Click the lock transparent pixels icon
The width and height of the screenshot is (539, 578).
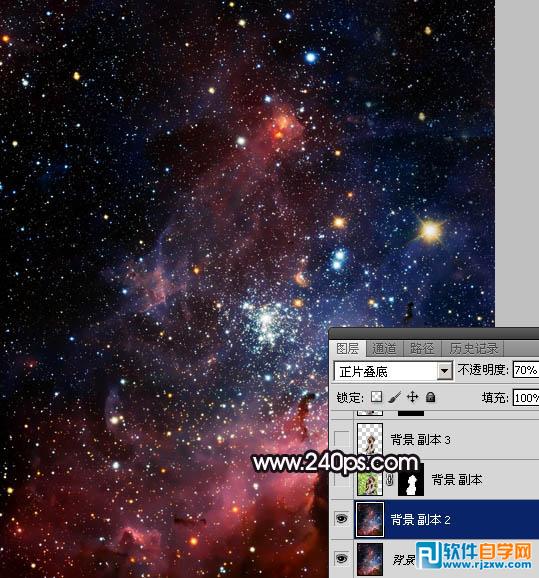[376, 397]
